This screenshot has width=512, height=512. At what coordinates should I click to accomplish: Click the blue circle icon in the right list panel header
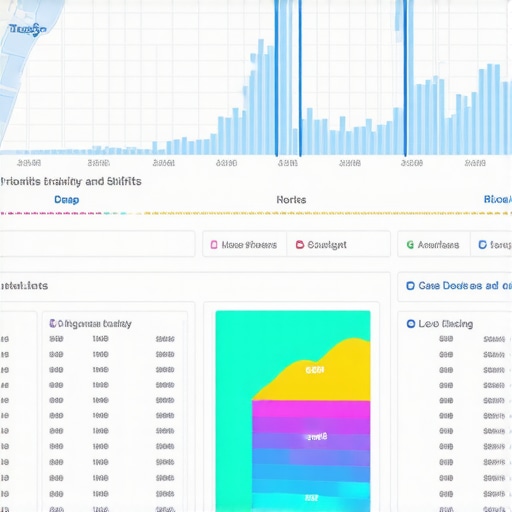[x=411, y=324]
